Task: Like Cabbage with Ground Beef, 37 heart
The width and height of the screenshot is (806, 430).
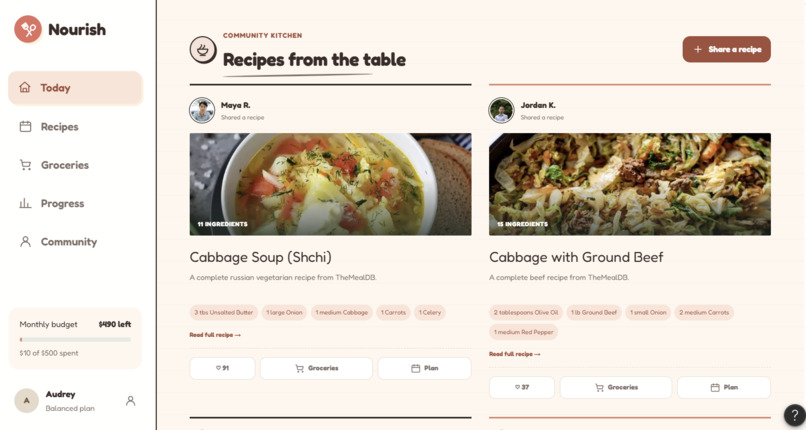Action: tap(522, 387)
